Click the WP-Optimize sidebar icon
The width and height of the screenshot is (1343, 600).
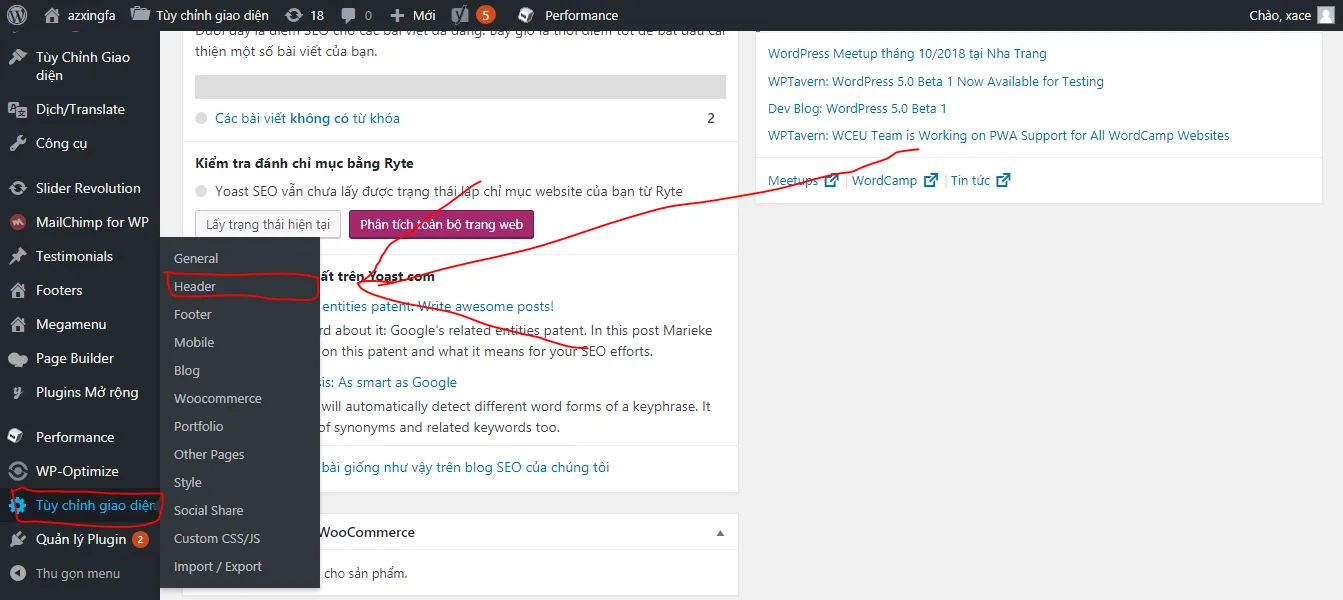(x=17, y=471)
